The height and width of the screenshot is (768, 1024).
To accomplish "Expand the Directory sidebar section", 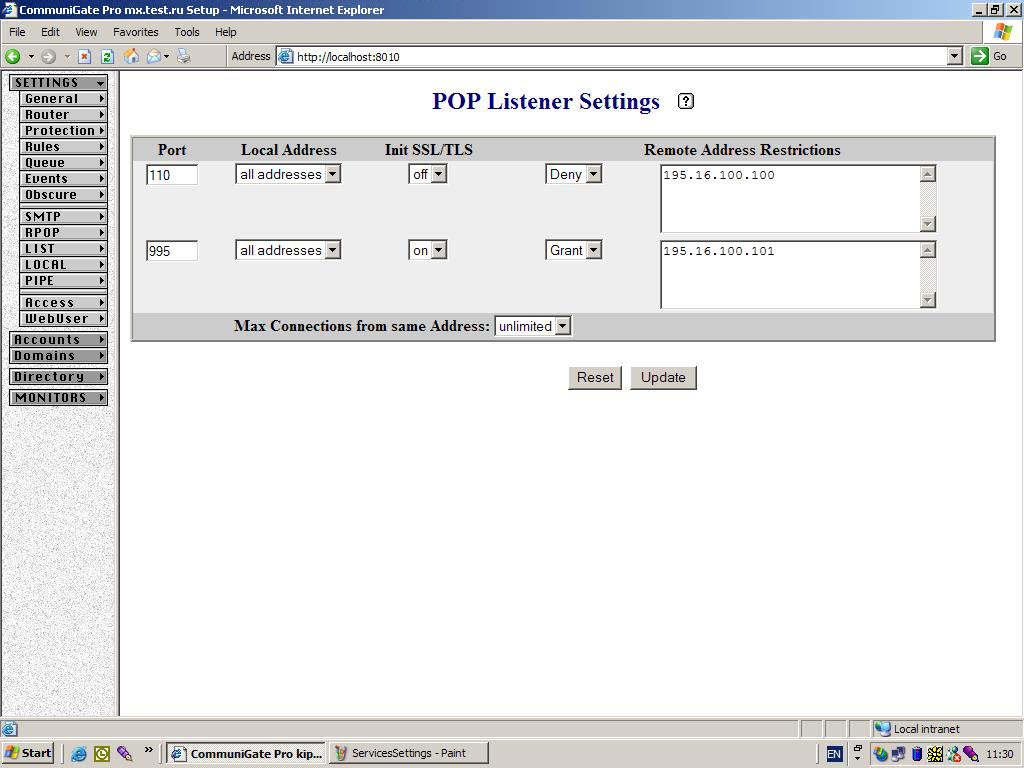I will [x=59, y=377].
